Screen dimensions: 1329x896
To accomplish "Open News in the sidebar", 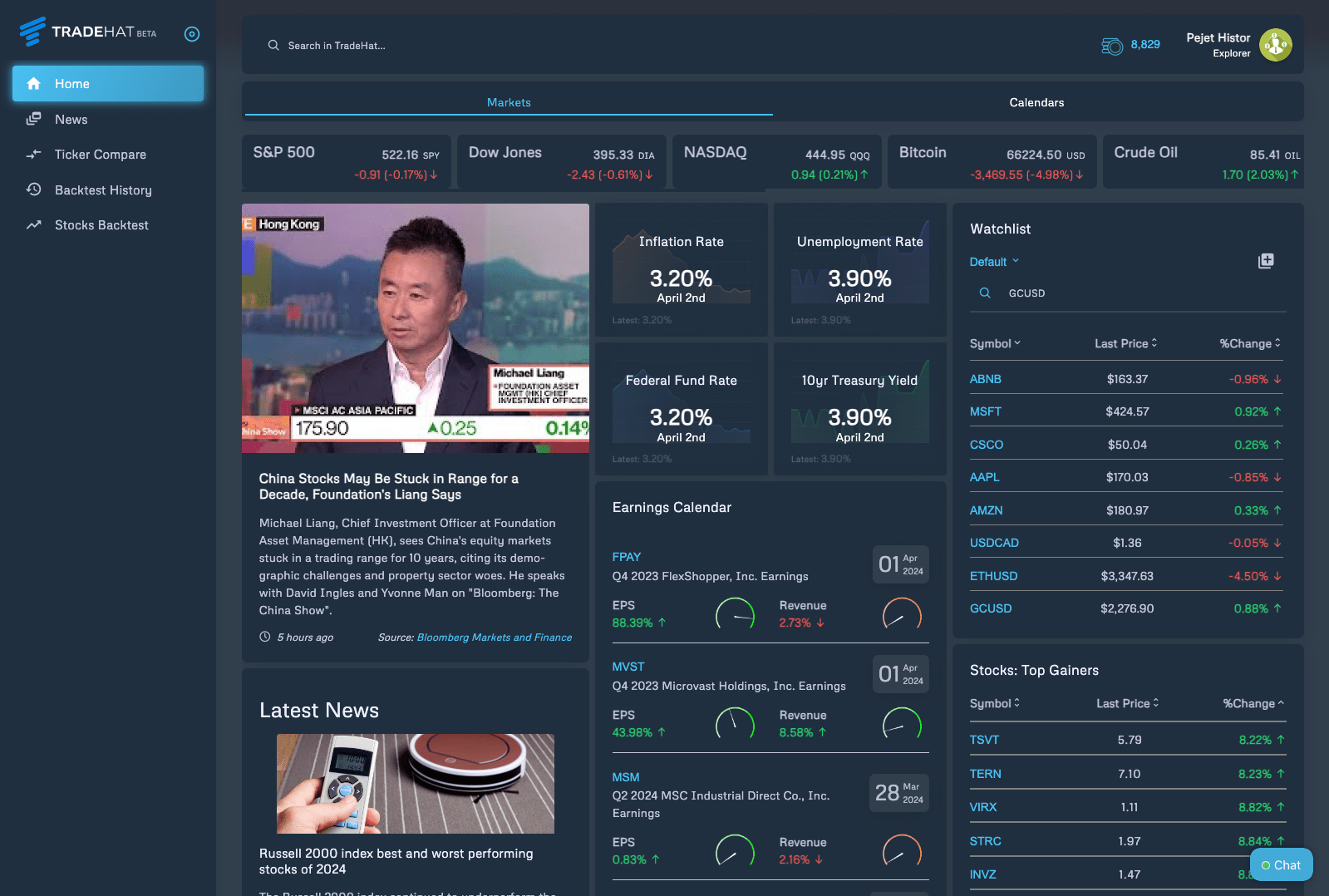I will point(71,120).
